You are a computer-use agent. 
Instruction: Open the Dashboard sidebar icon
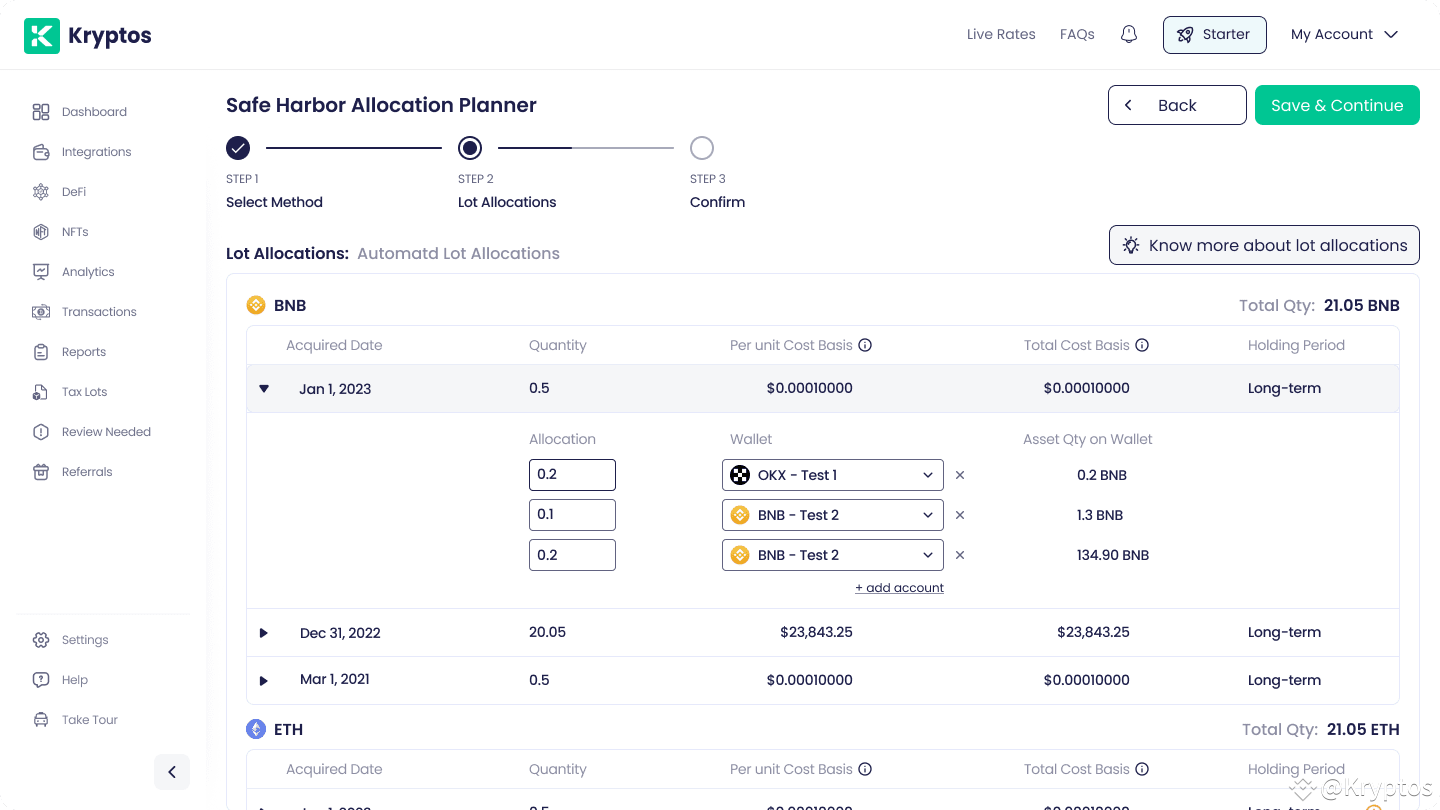[41, 112]
